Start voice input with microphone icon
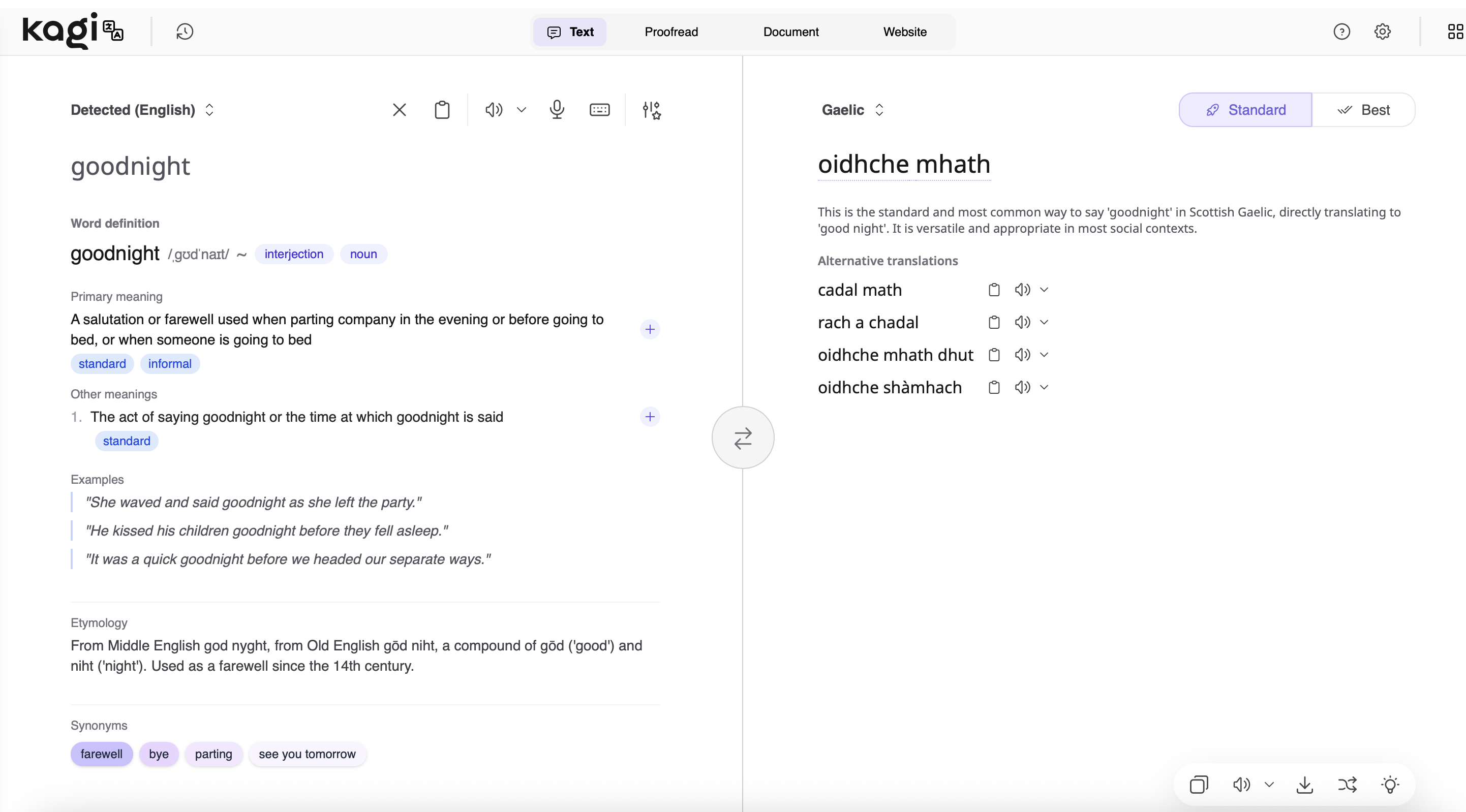Screen dimensions: 1466x812 tap(557, 110)
